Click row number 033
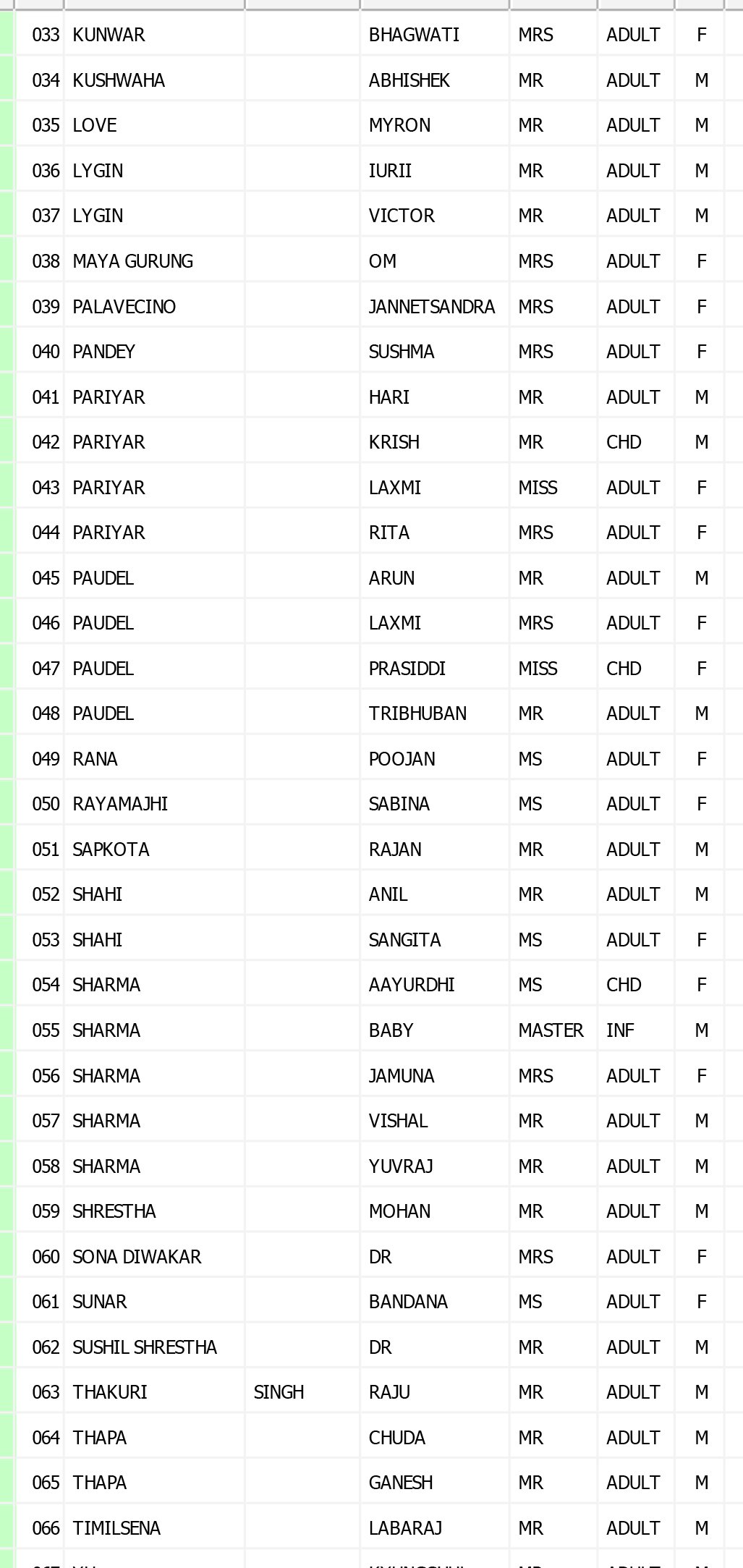743x1568 pixels. click(x=46, y=35)
